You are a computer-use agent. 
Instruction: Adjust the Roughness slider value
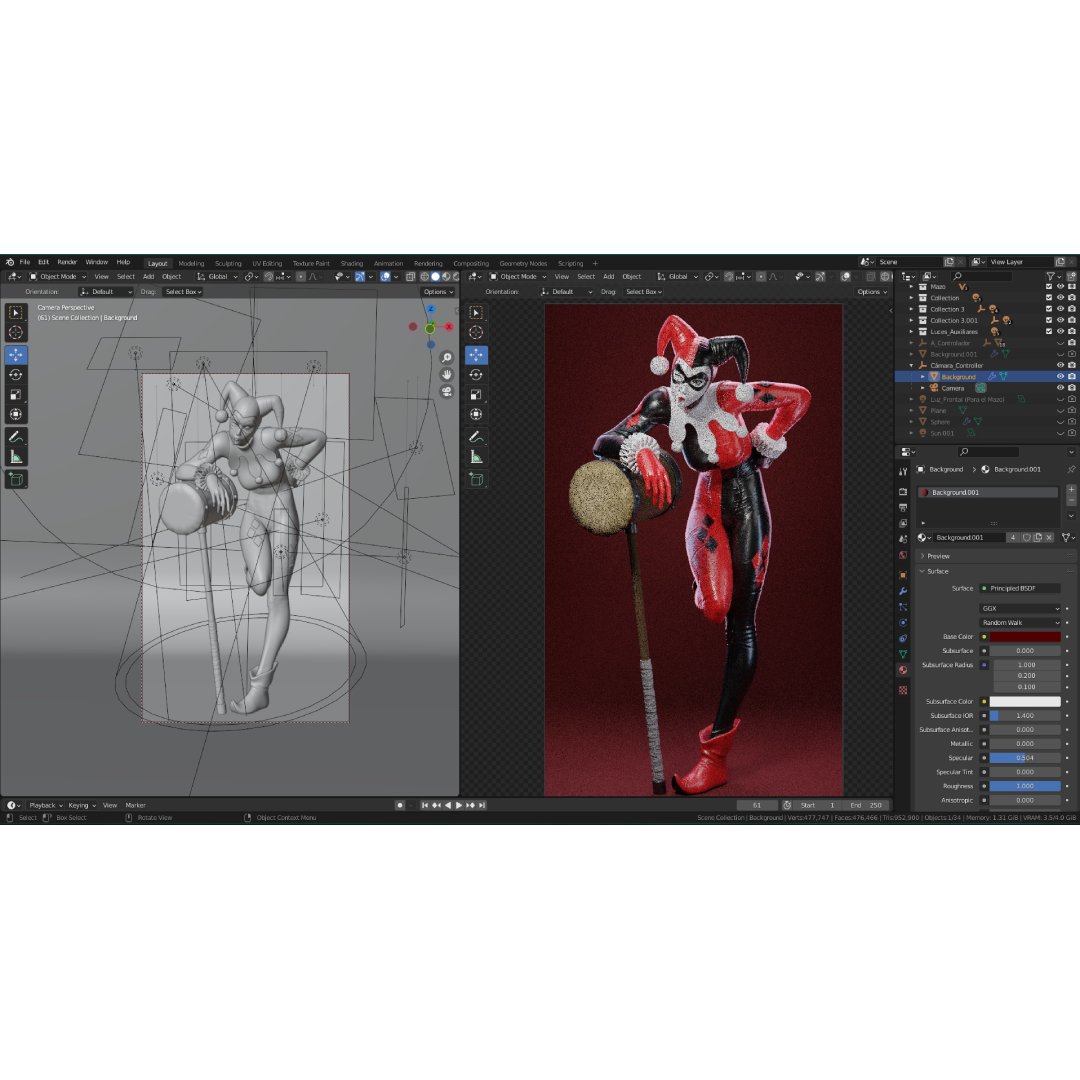(1025, 786)
